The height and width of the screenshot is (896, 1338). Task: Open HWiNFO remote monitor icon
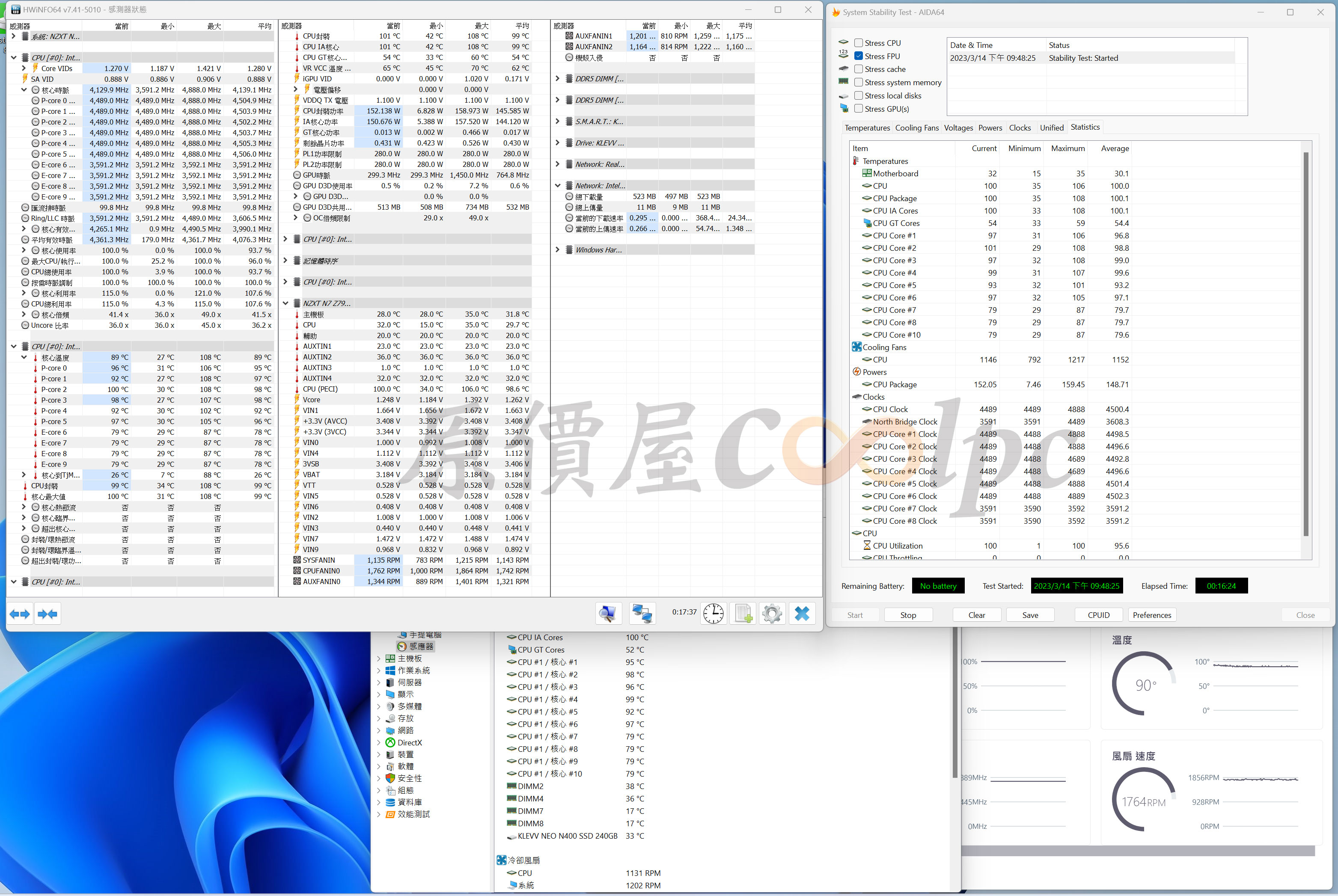click(x=608, y=614)
